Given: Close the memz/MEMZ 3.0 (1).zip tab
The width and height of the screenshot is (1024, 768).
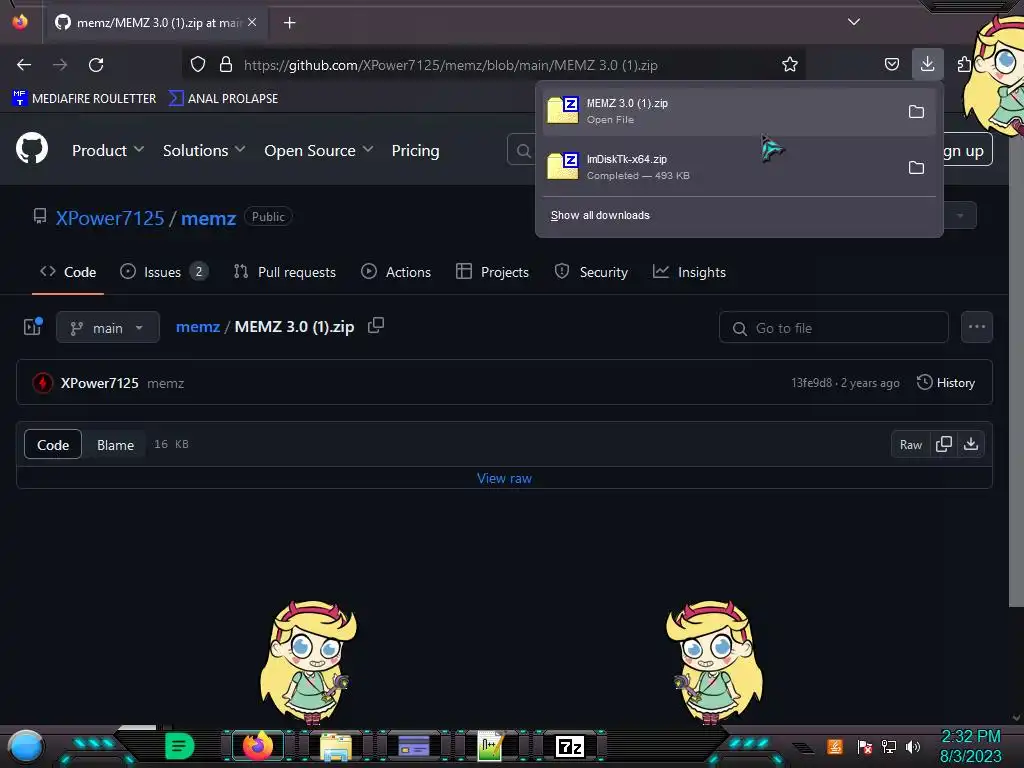Looking at the screenshot, I should tap(252, 22).
